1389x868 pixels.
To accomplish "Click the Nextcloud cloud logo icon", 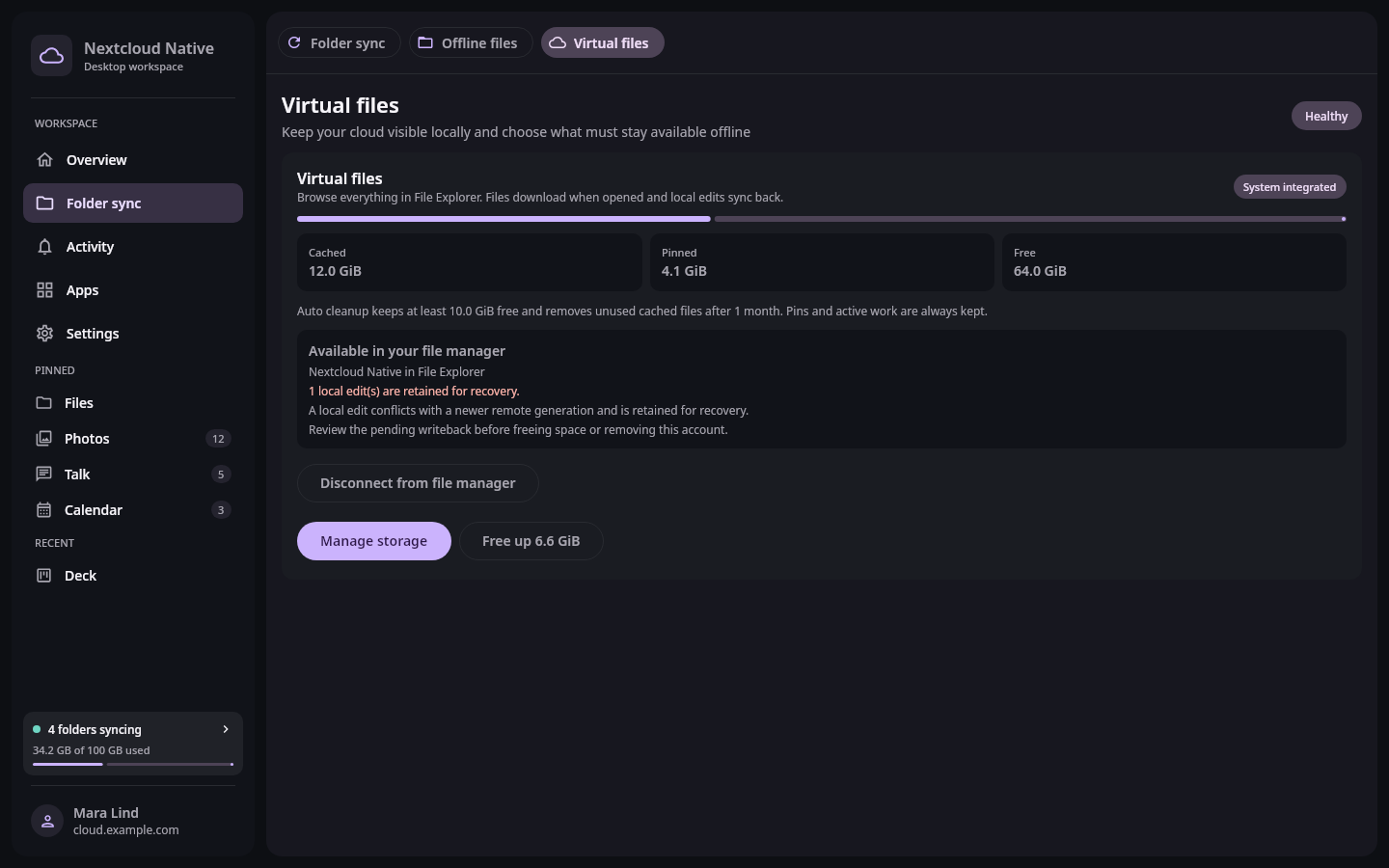I will tap(51, 56).
